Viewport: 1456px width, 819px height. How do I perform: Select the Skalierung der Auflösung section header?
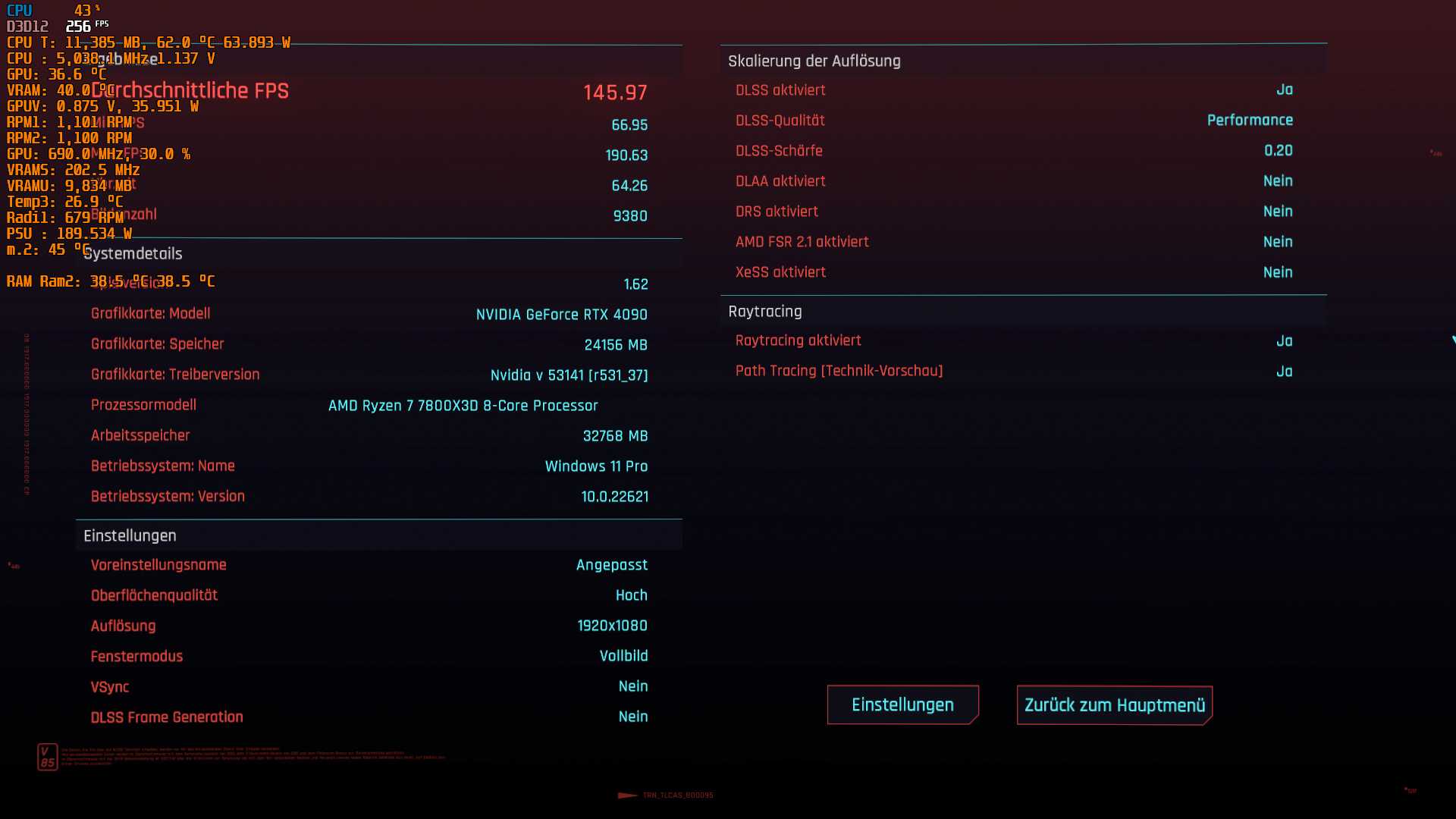click(814, 61)
